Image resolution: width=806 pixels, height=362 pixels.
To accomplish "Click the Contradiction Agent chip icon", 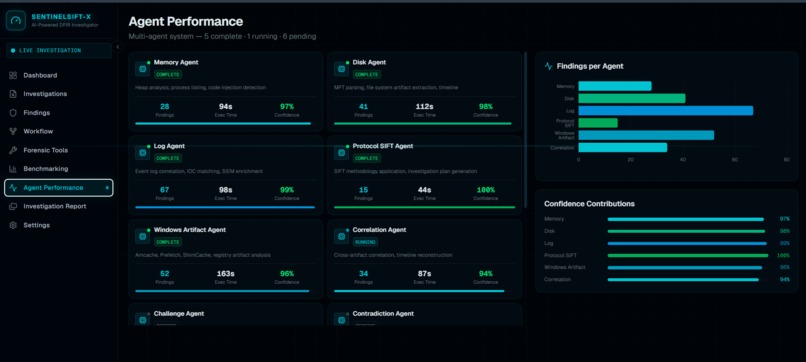I will 341,320.
